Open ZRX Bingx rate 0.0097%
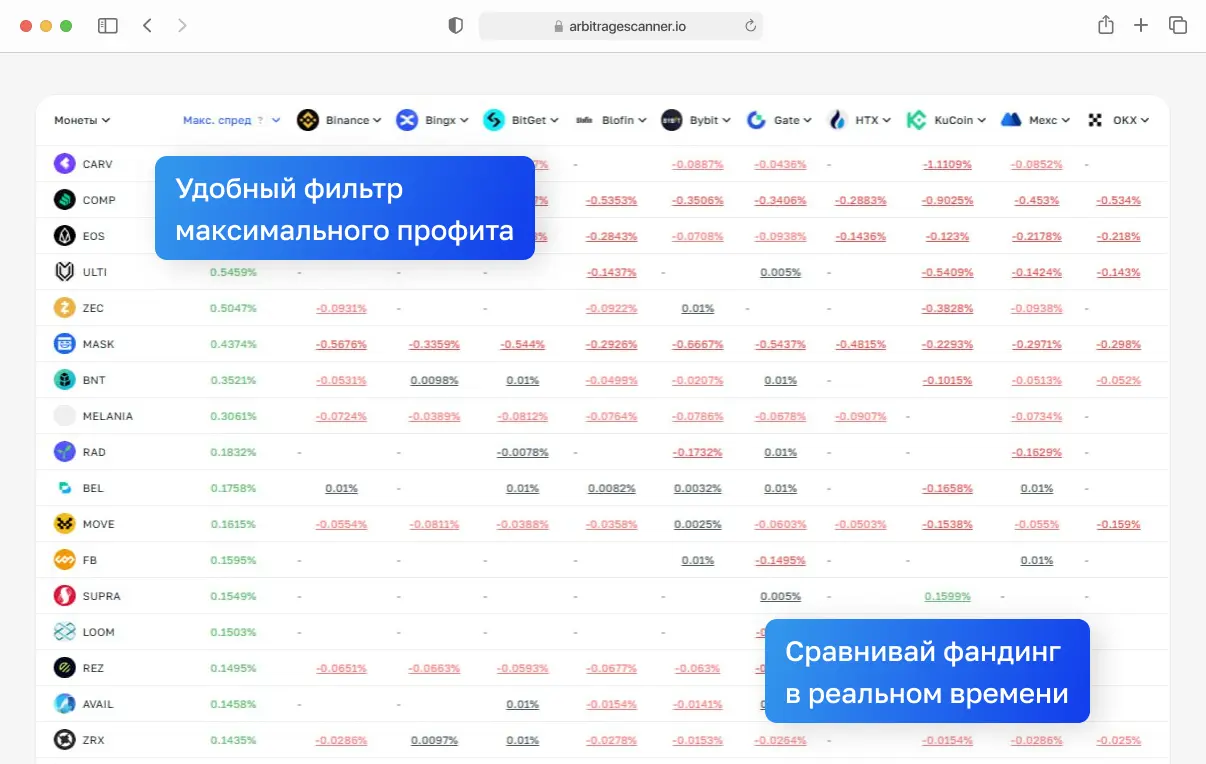The image size is (1206, 764). [x=434, y=740]
